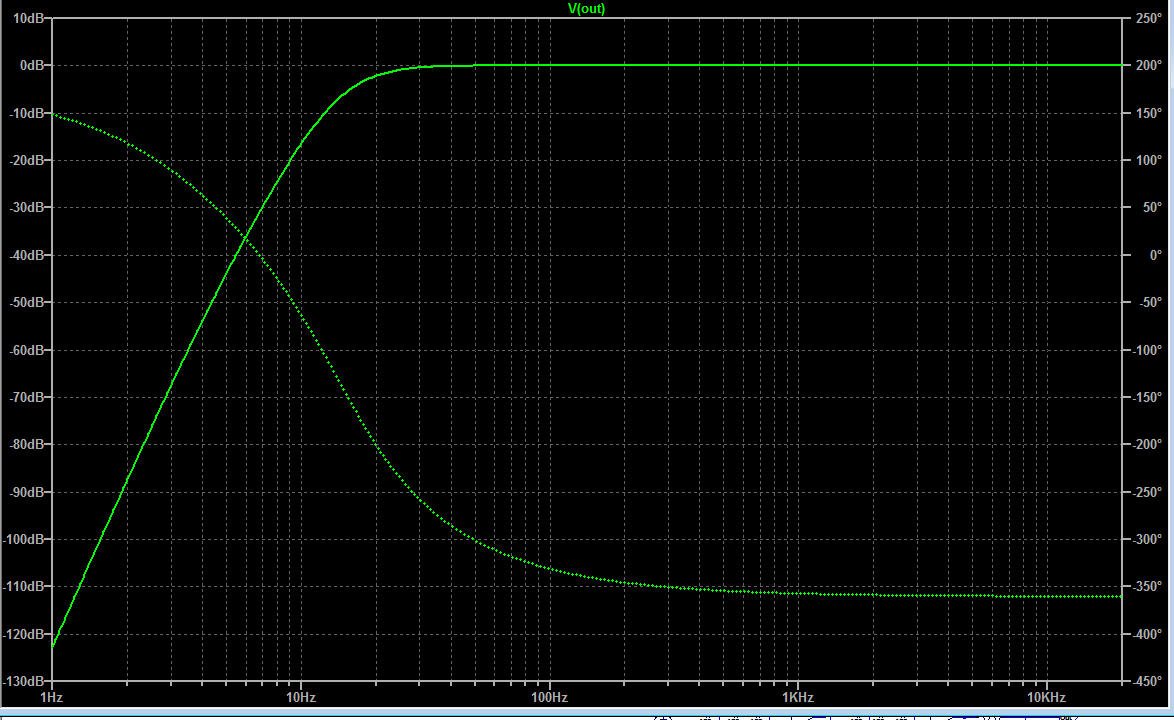
Task: Click the 10KHz frequency axis label
Action: pyautogui.click(x=1046, y=698)
